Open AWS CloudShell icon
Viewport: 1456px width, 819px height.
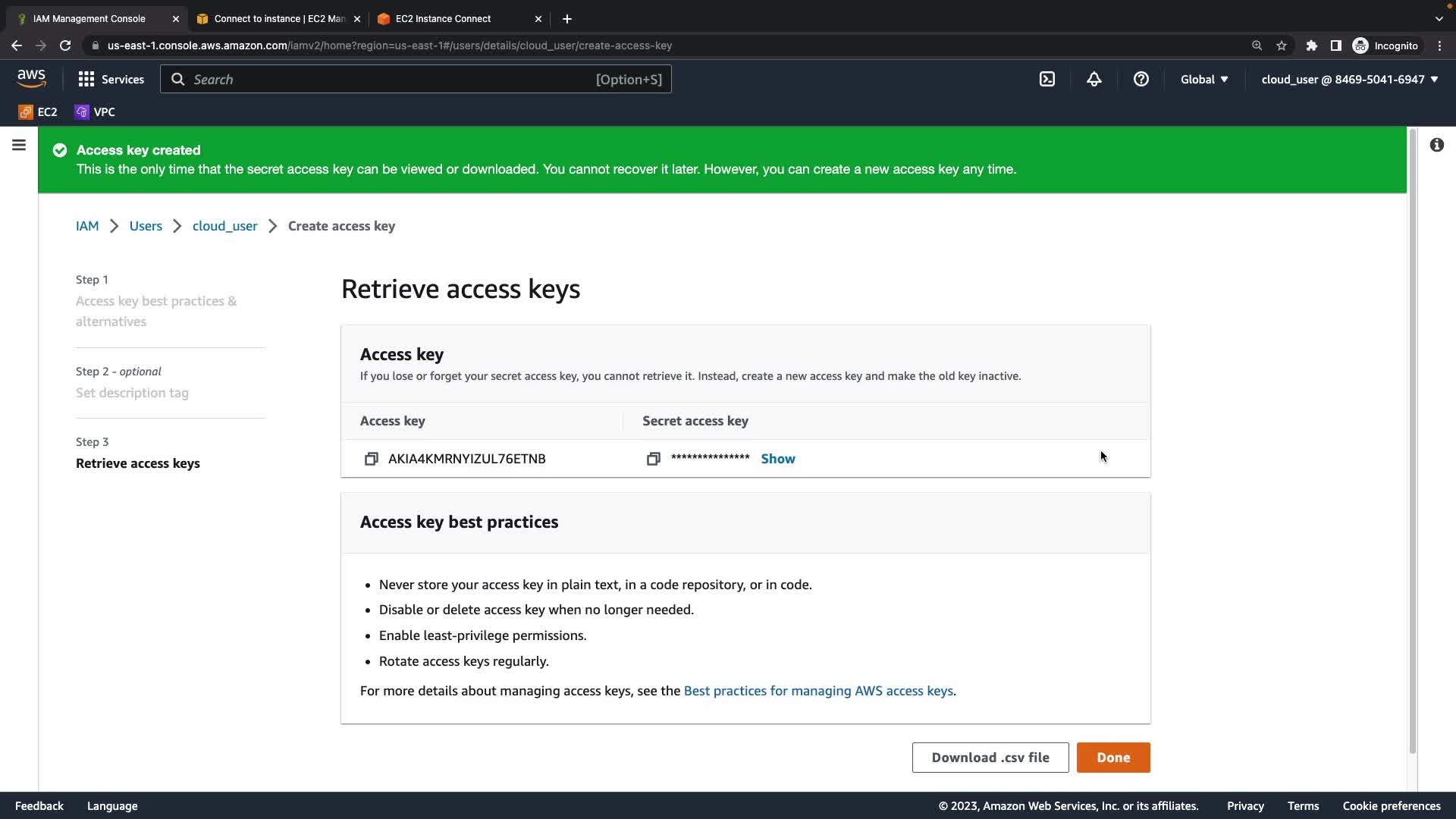pos(1046,80)
